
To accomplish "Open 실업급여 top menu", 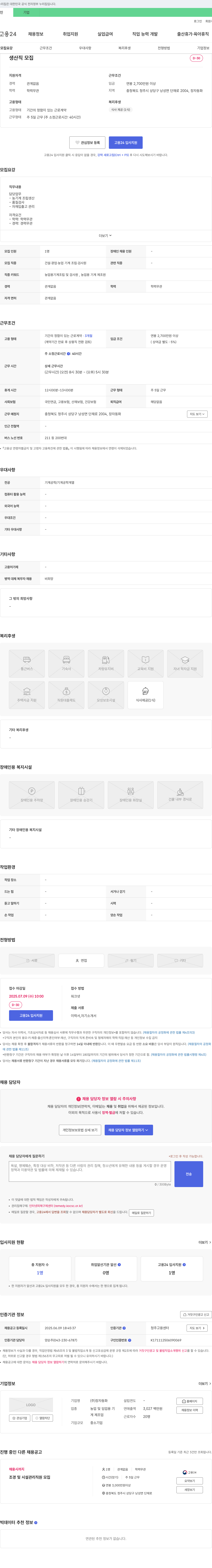I will click(105, 34).
